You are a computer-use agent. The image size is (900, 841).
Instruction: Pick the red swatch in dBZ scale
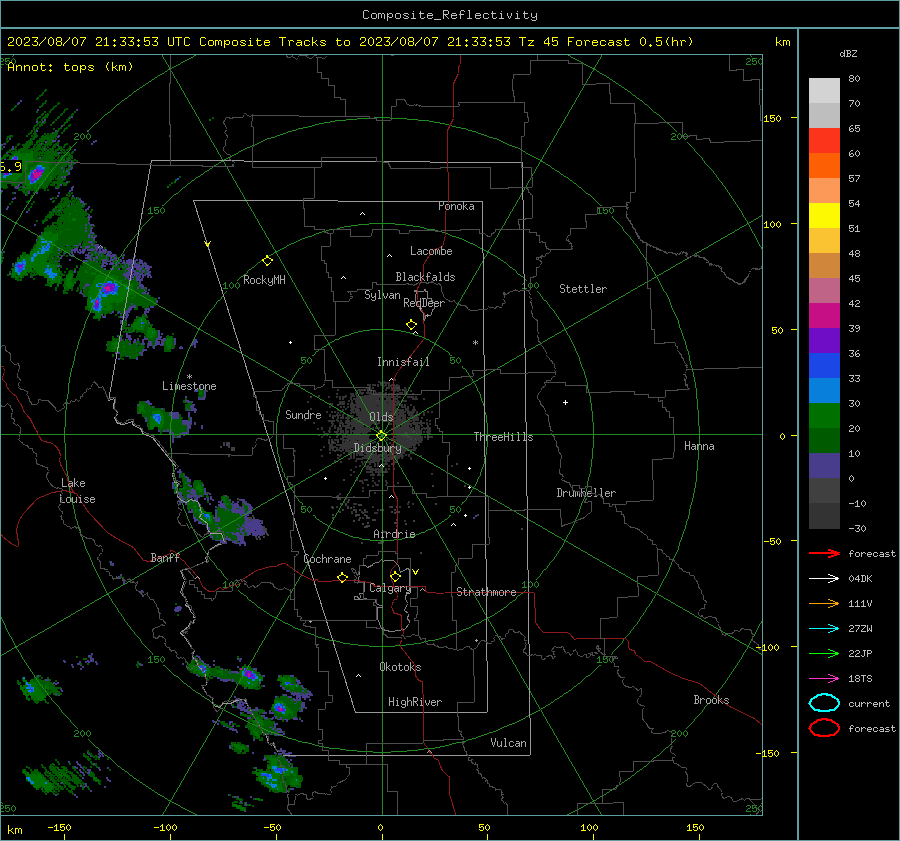coord(824,141)
